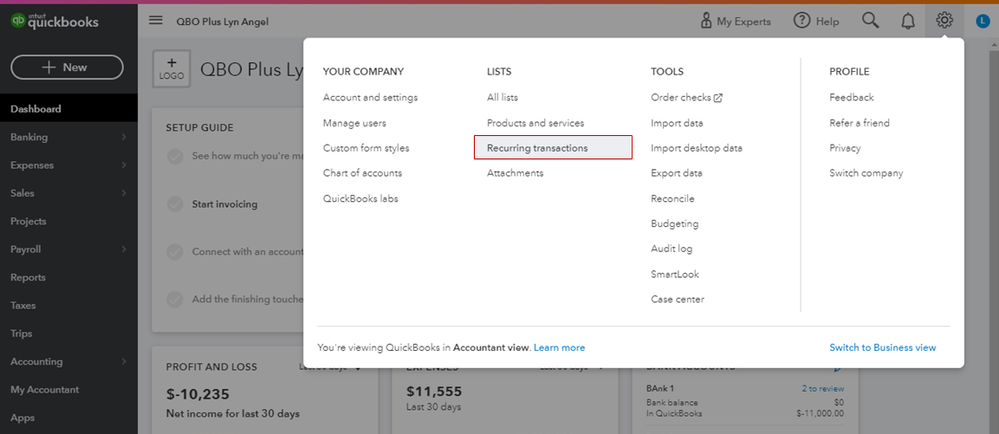Select Recurring transactions
Screen dimensions: 999x434
[x=553, y=148]
